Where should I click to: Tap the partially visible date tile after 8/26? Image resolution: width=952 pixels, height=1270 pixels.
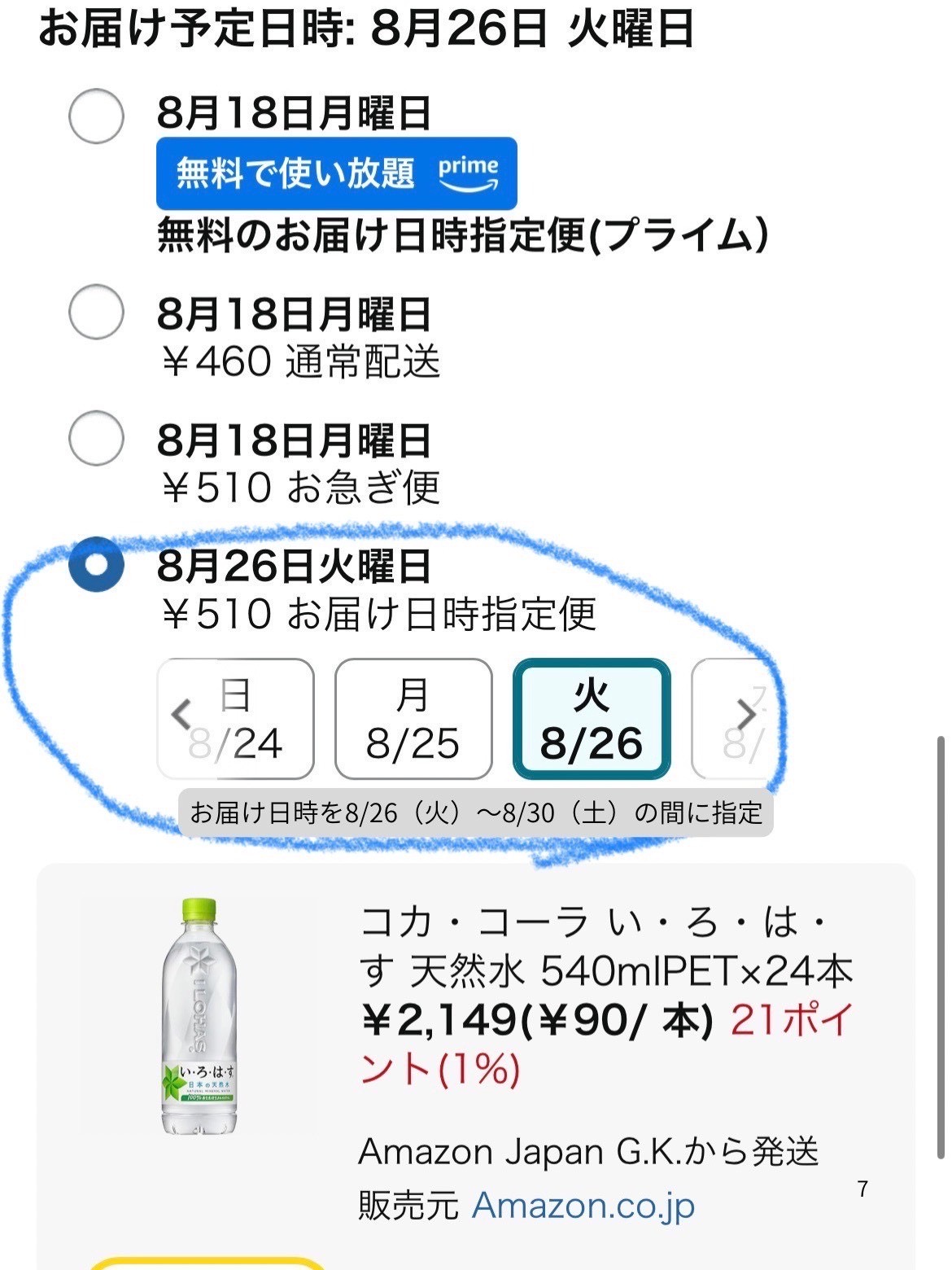[x=732, y=719]
